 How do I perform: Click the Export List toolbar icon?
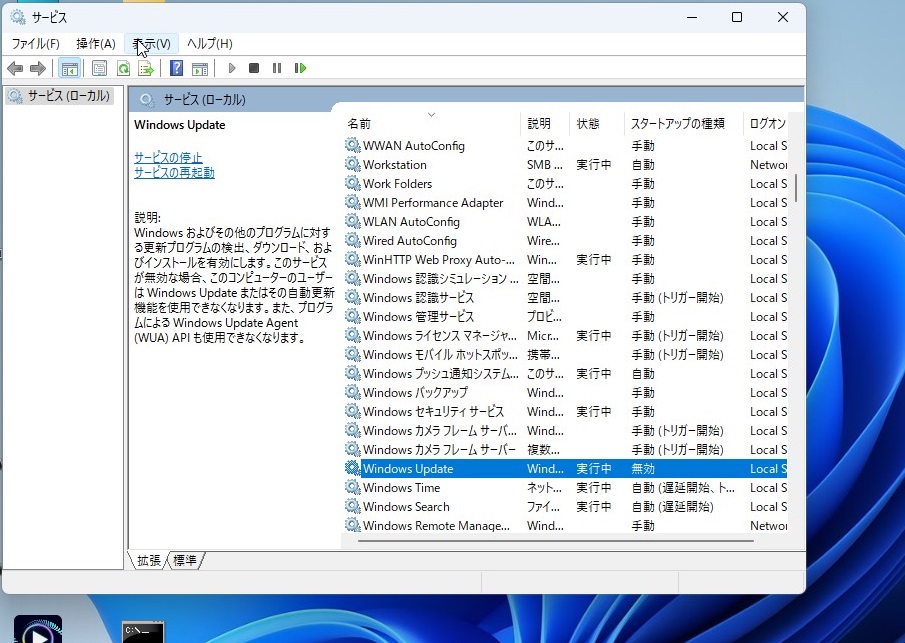pos(146,68)
